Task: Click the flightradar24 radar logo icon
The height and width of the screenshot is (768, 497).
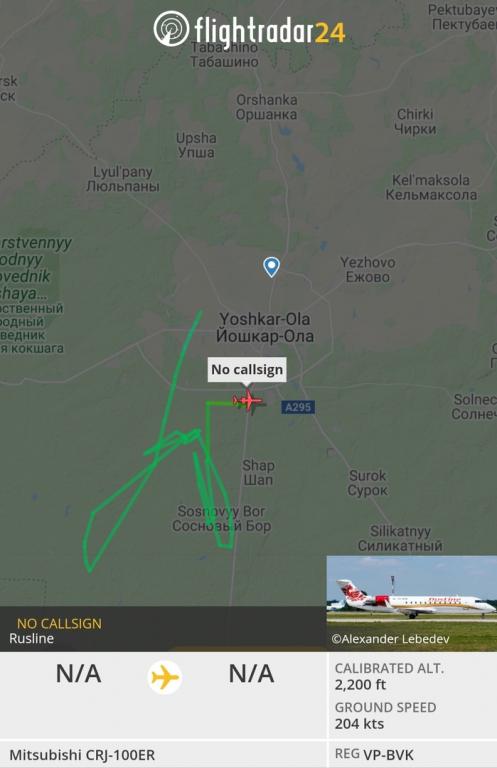Action: tap(171, 29)
